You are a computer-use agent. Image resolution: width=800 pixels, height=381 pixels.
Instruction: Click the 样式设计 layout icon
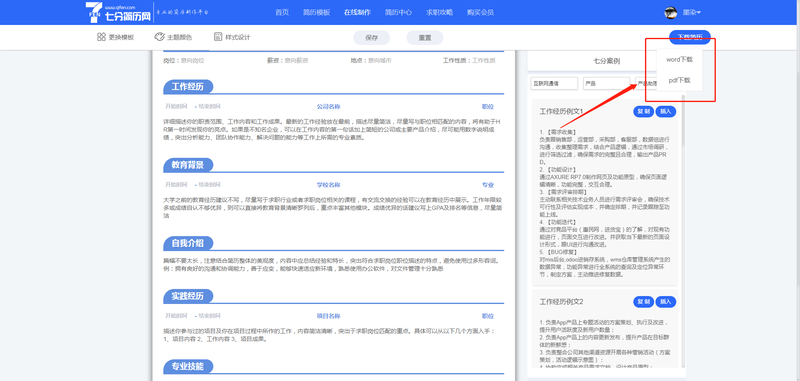point(218,37)
